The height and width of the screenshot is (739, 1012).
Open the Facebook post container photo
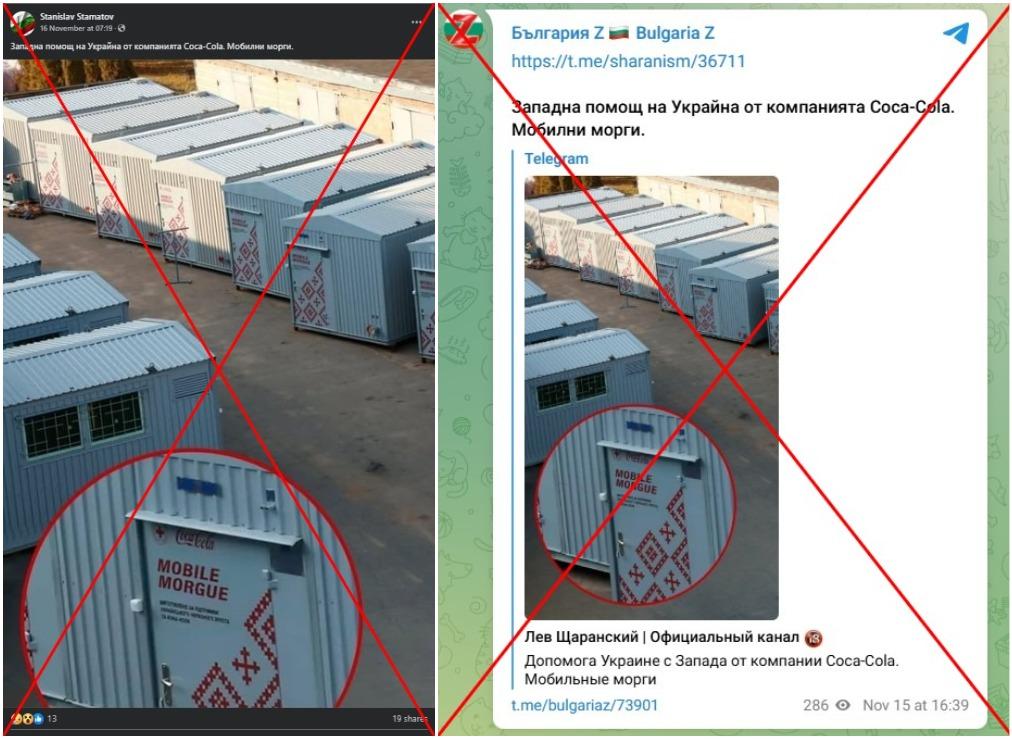click(219, 384)
